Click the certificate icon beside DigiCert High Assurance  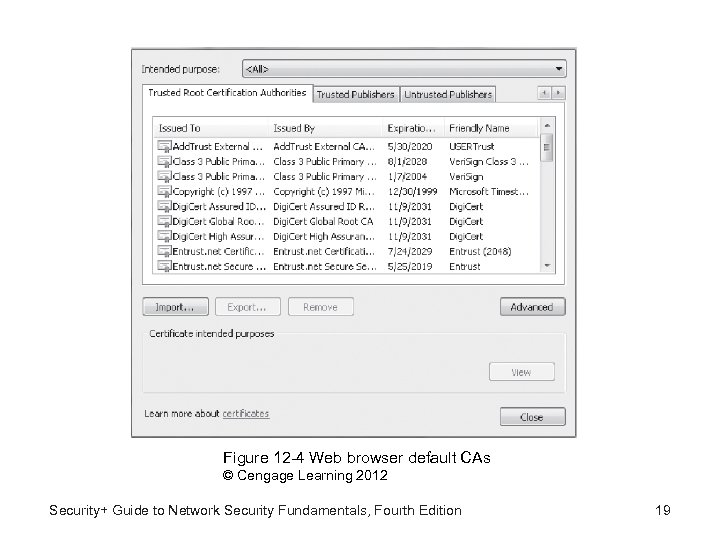pyautogui.click(x=164, y=236)
